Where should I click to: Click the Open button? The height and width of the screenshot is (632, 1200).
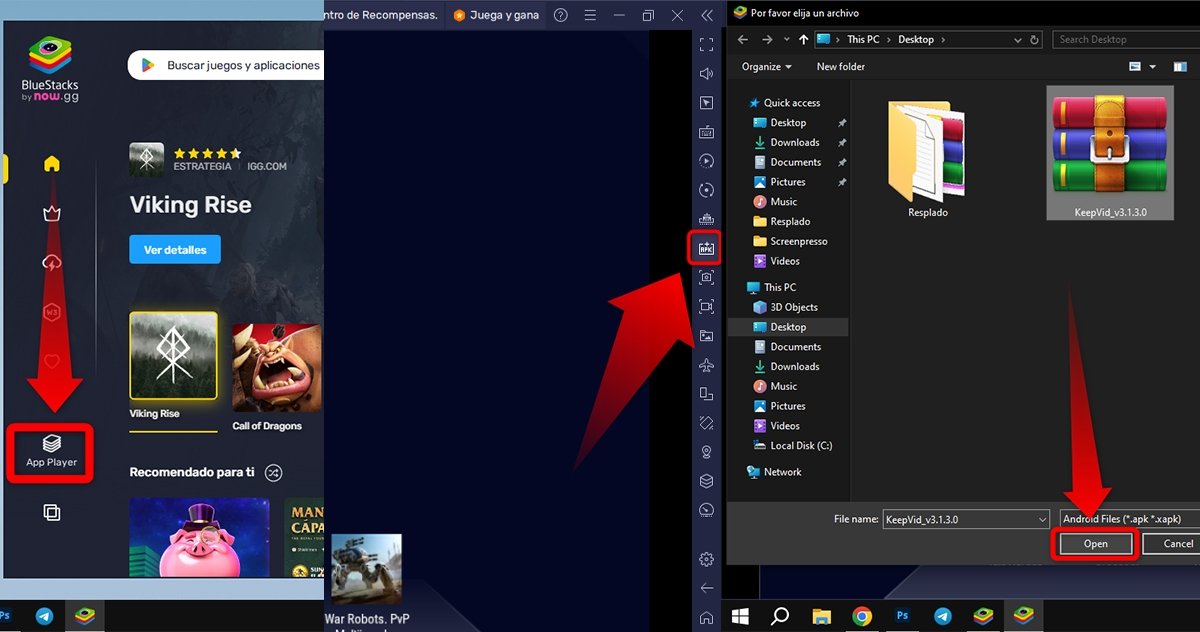(1096, 544)
